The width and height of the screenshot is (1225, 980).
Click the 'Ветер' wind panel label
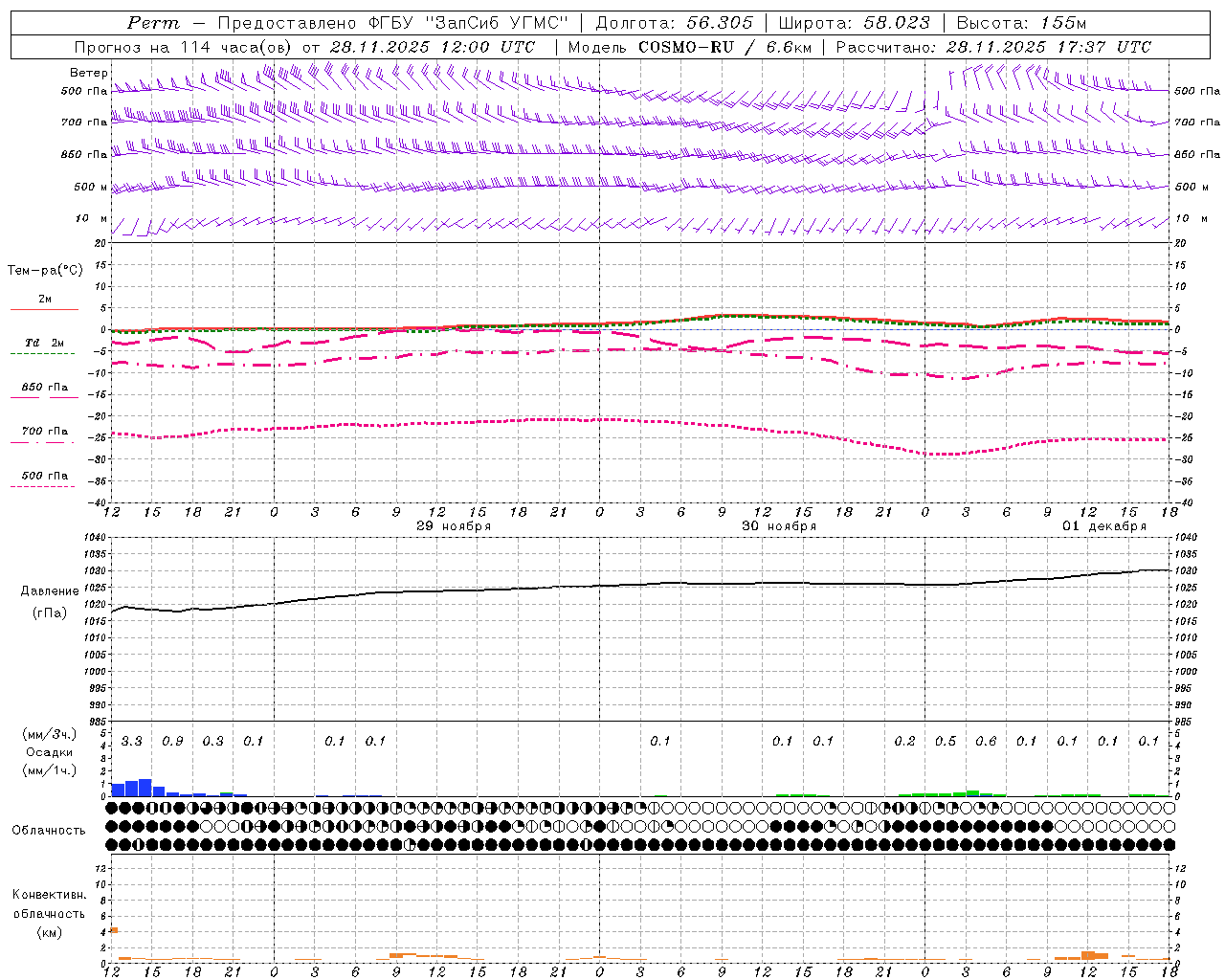(x=88, y=73)
